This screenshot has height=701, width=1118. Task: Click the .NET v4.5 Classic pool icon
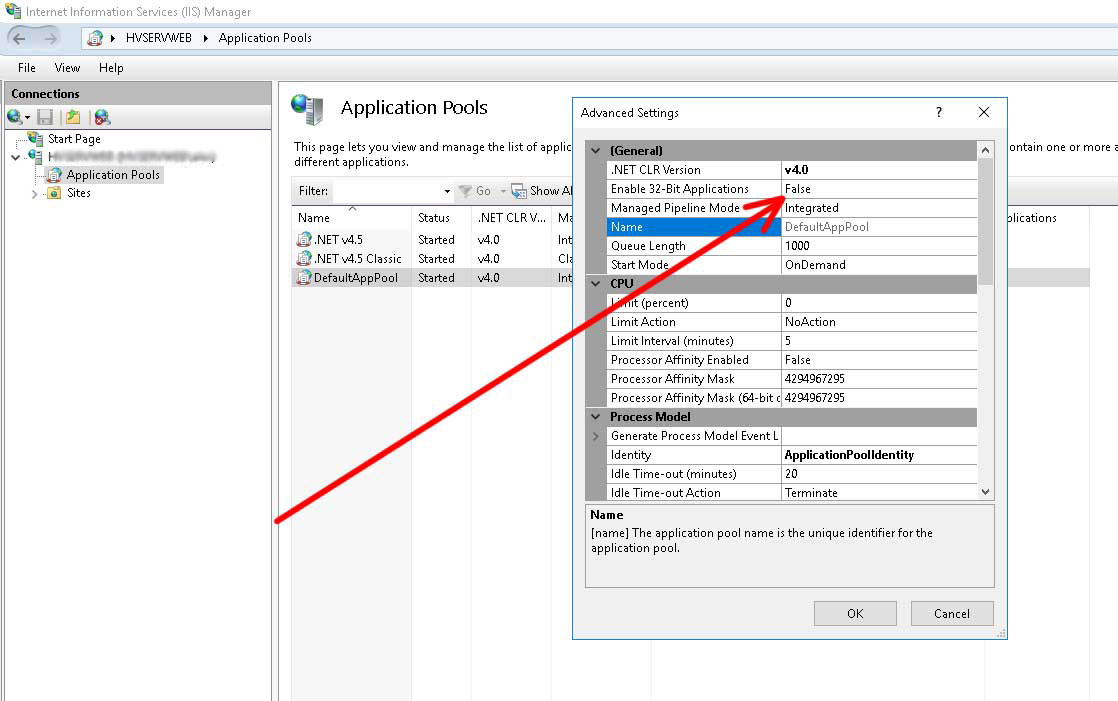[x=304, y=258]
